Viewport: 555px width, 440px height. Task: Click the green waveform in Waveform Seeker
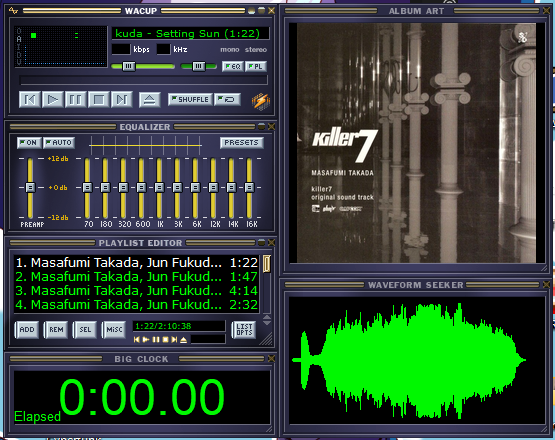tap(409, 360)
